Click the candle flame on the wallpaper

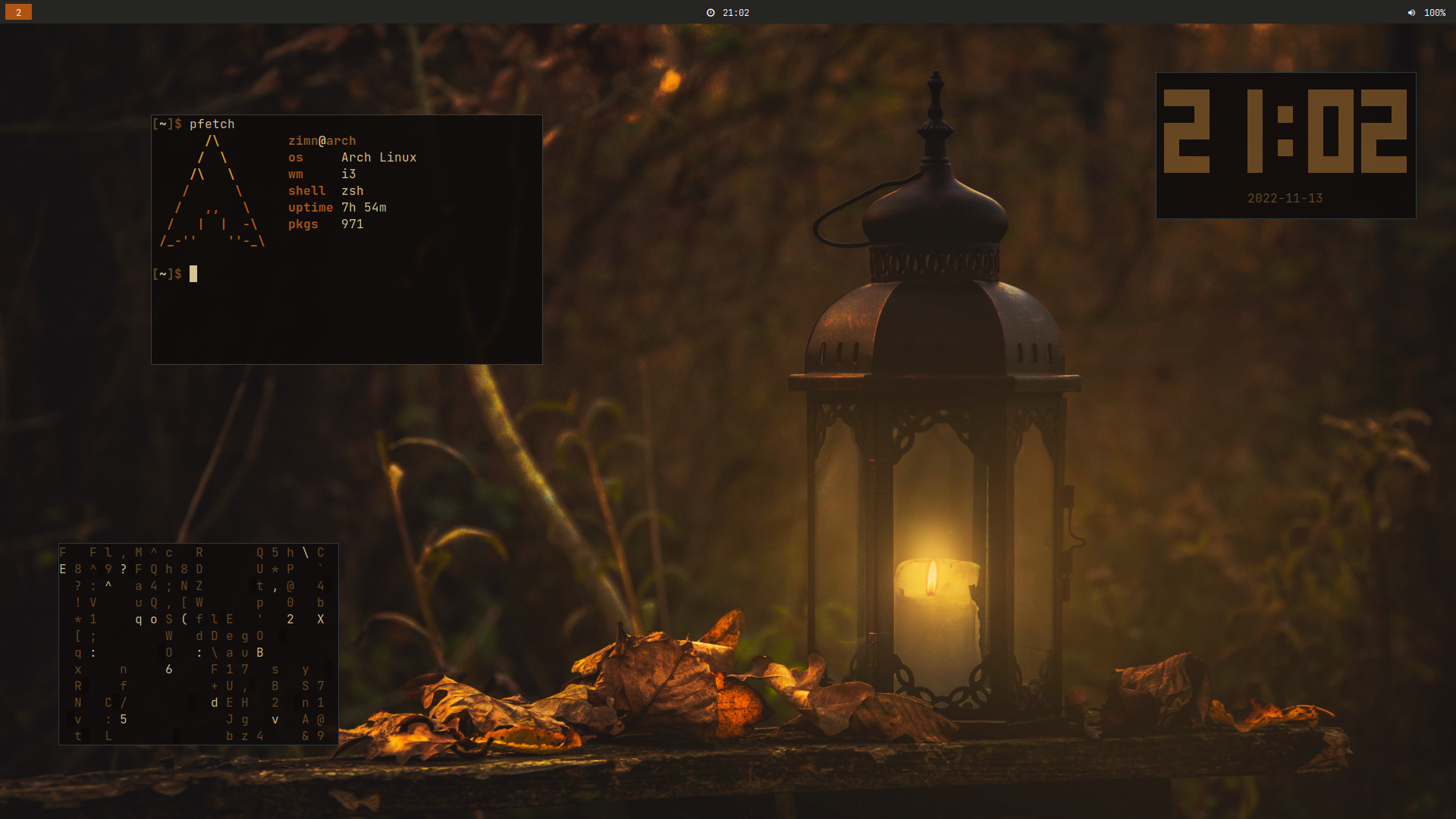(932, 578)
